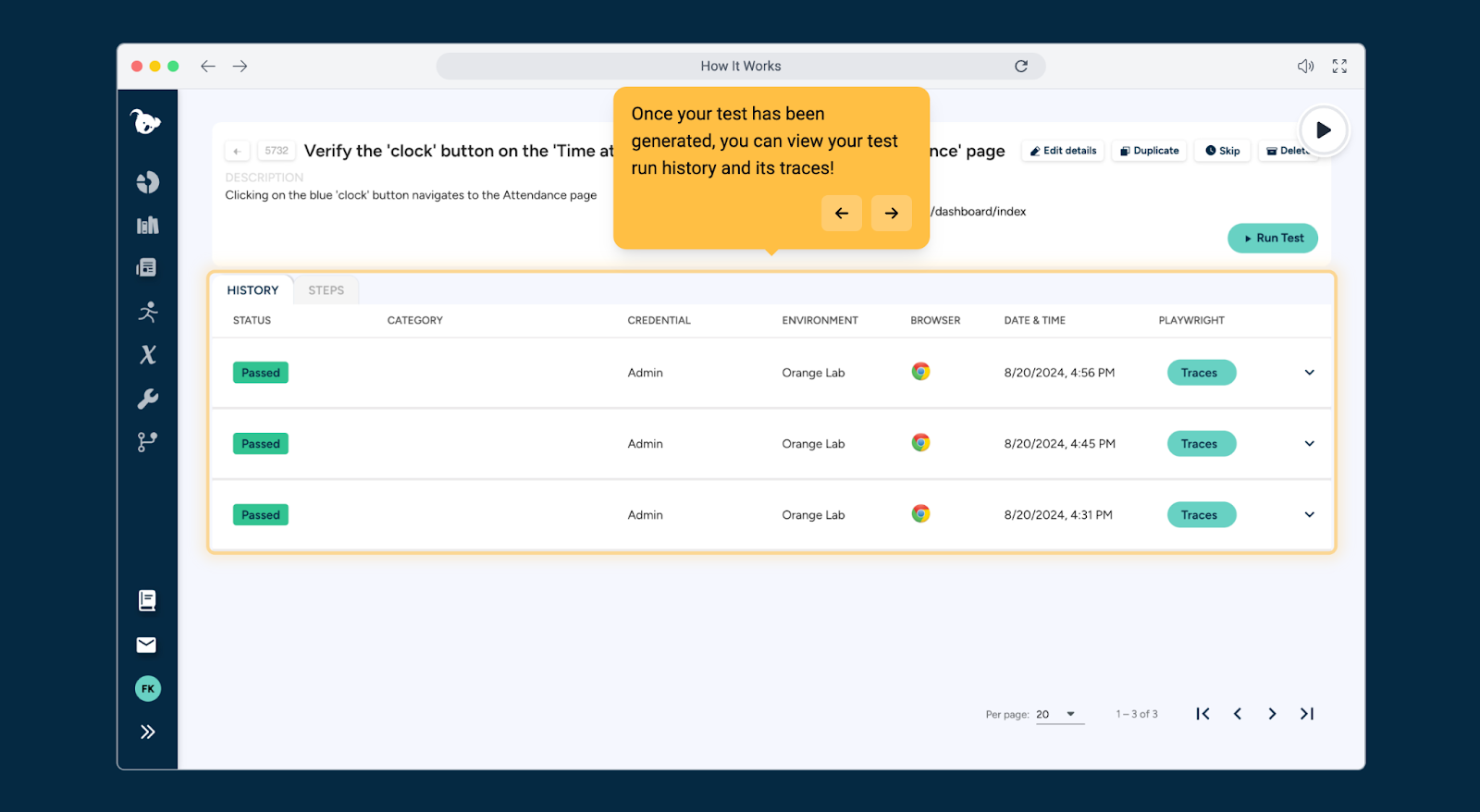Click the CREDENTIAL column header
The image size is (1480, 812).
(660, 321)
